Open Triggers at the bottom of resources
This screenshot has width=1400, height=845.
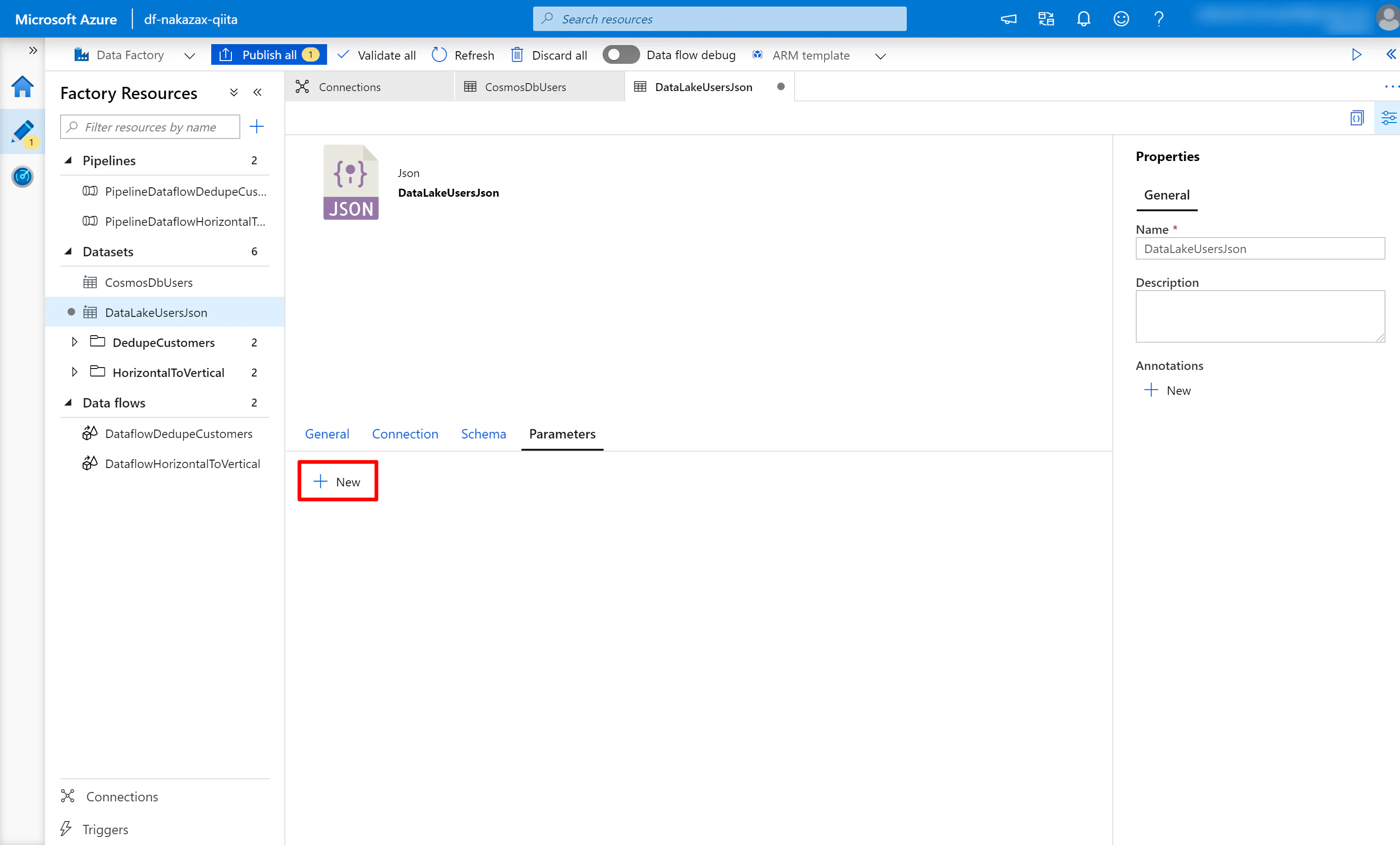94,829
